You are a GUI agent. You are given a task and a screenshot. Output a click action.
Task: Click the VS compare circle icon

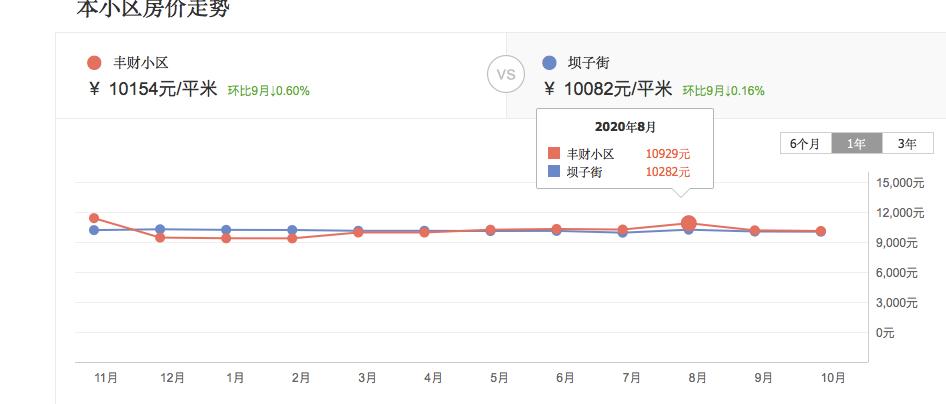(506, 74)
